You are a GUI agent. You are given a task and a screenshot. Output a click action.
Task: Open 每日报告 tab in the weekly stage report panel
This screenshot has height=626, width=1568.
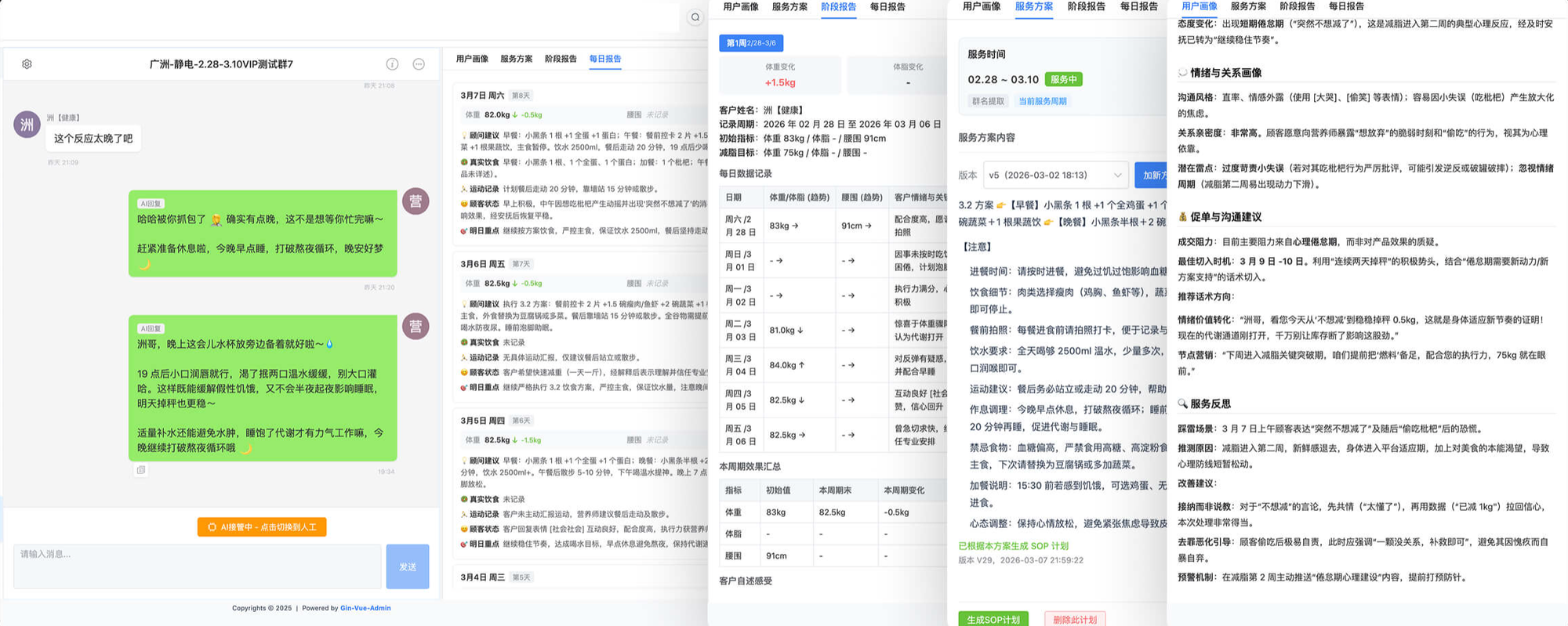pyautogui.click(x=887, y=7)
